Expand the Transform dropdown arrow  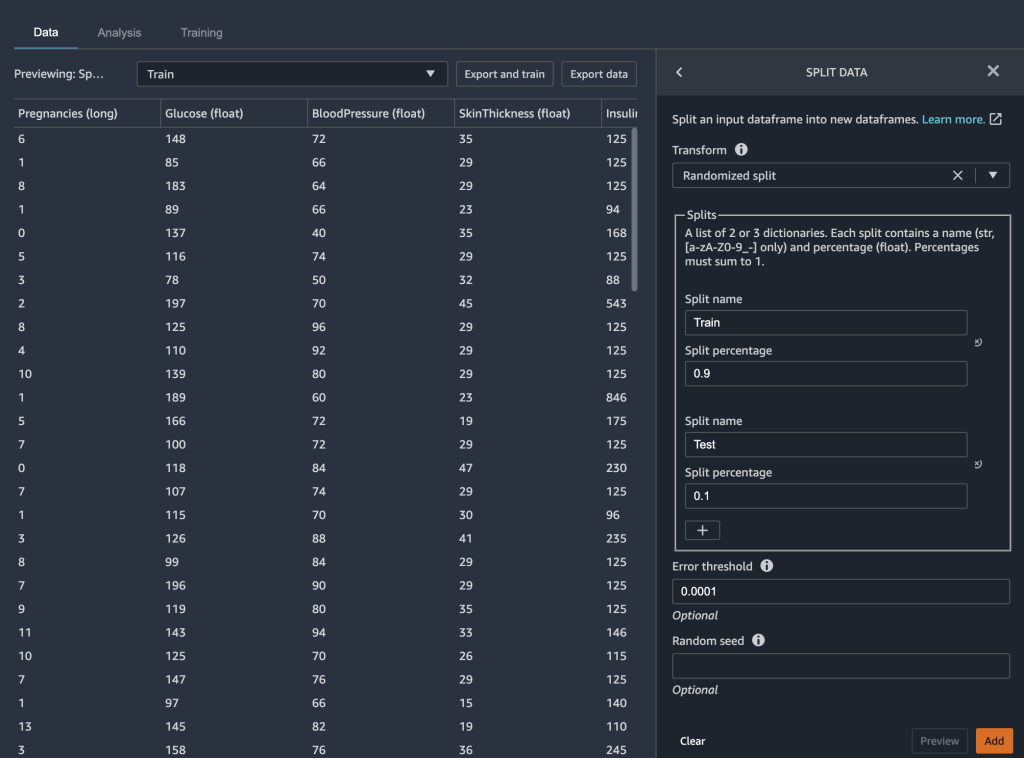pyautogui.click(x=993, y=175)
